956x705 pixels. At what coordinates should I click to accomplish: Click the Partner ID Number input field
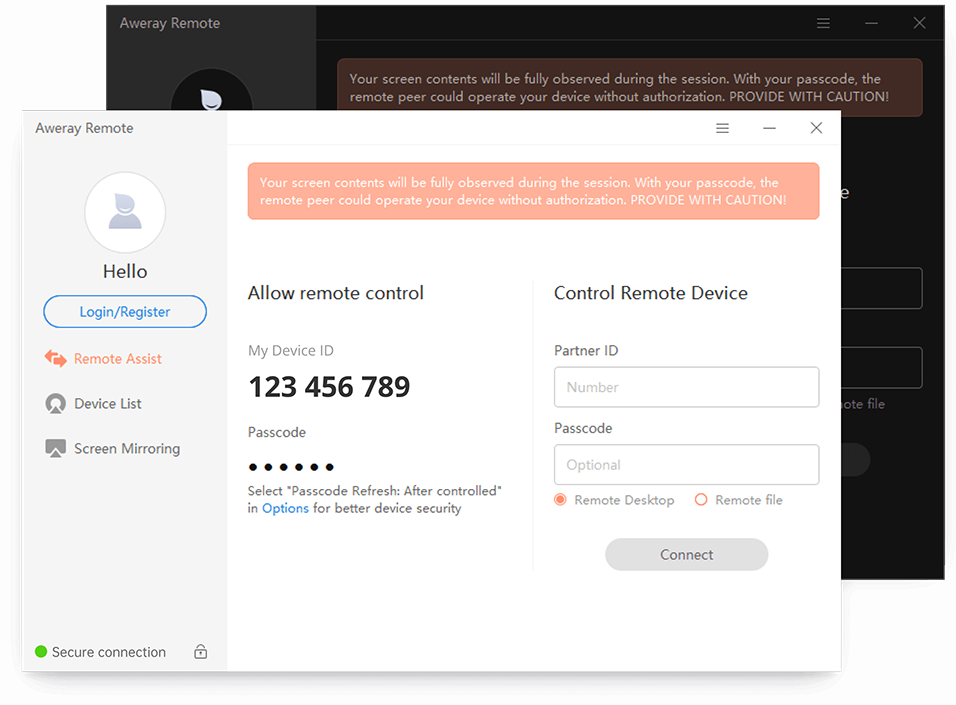pyautogui.click(x=687, y=387)
